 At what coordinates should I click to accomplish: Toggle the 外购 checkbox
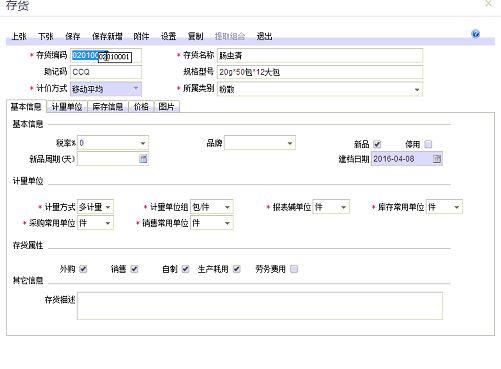pos(83,269)
